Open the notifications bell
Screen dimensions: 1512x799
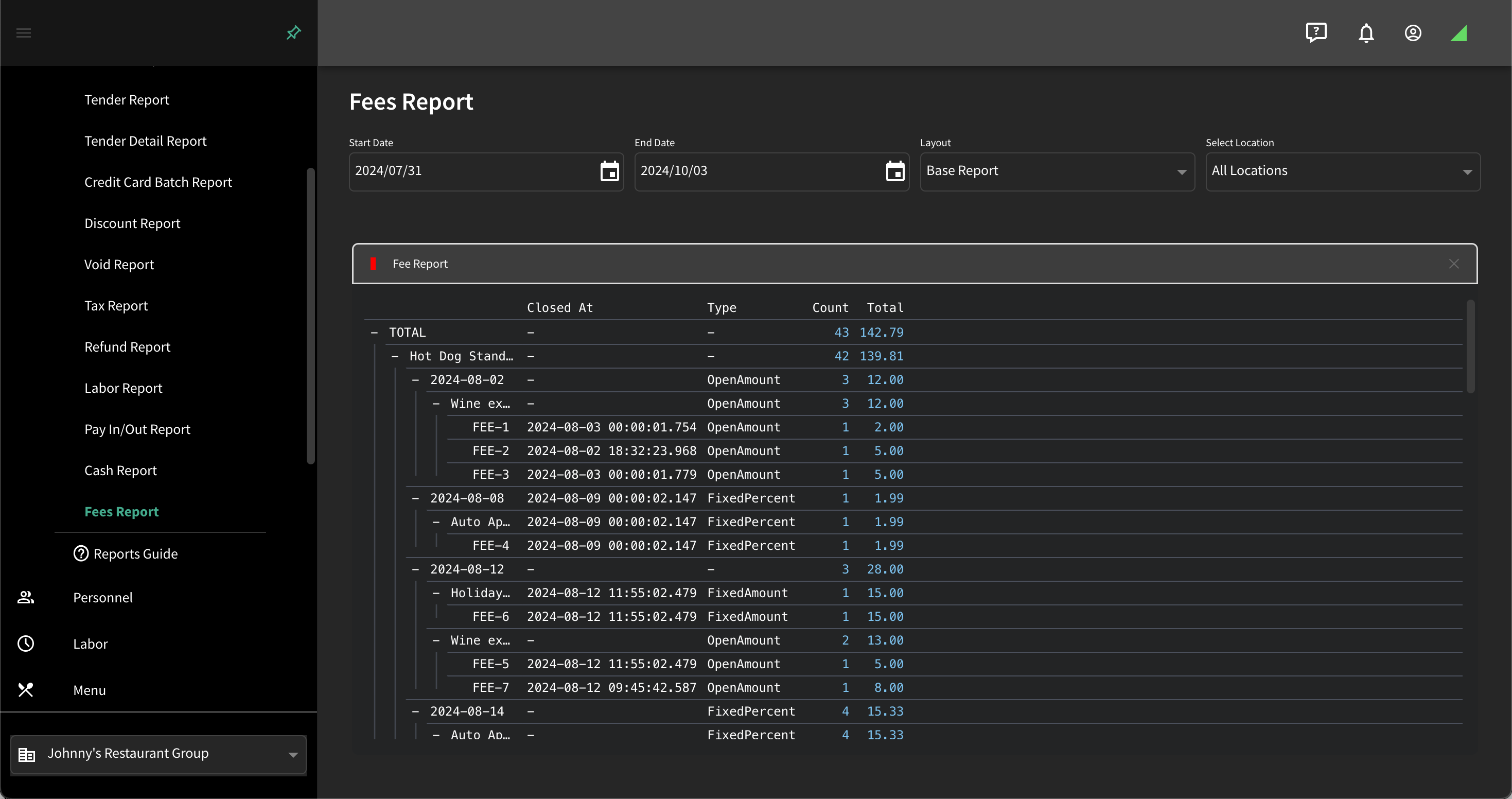[1366, 33]
